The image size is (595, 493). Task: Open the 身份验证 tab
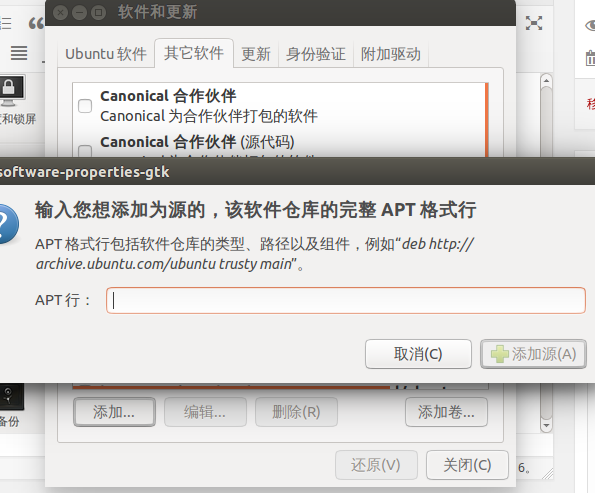(316, 54)
